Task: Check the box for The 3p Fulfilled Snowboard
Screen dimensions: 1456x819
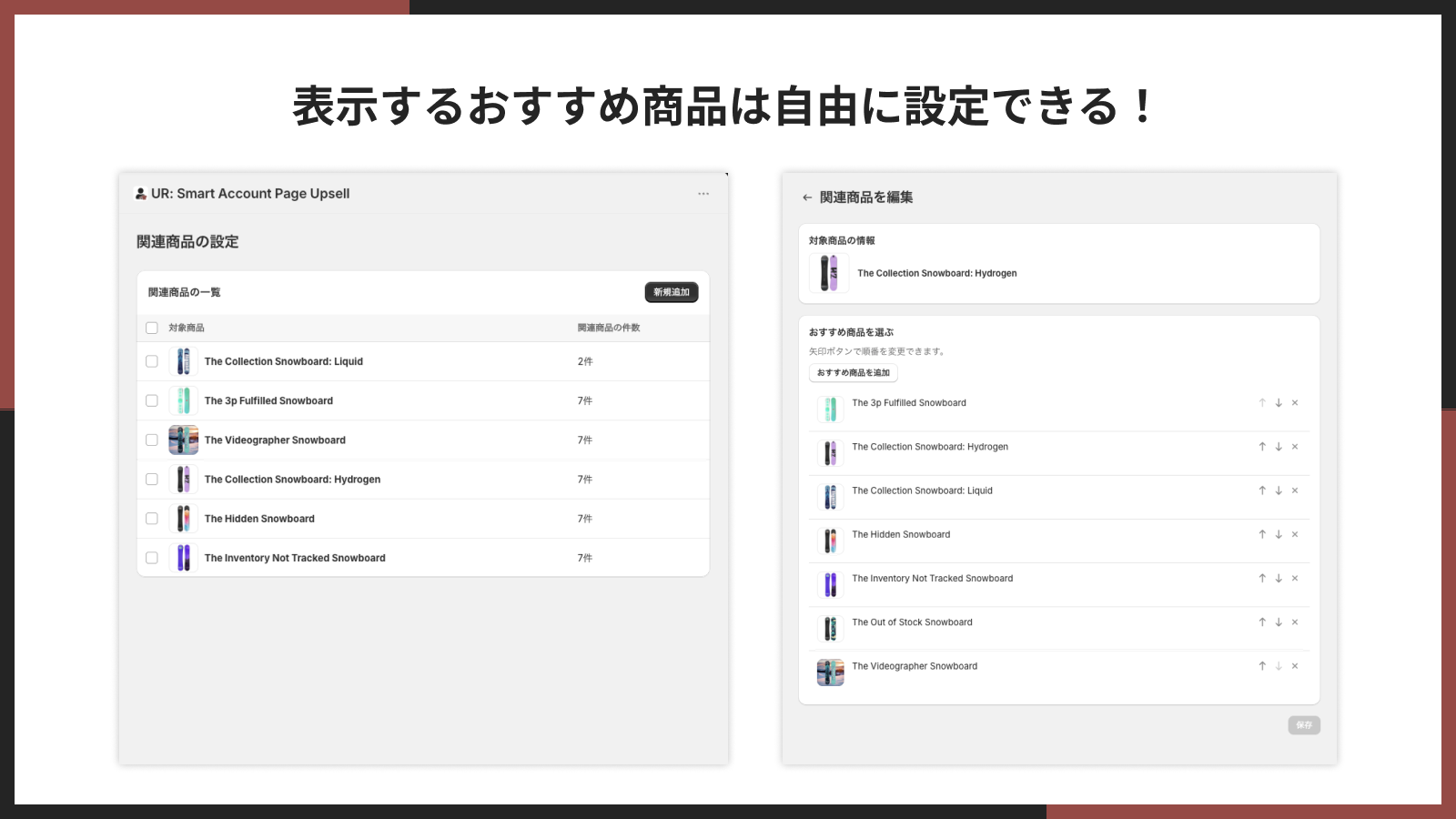Action: click(x=152, y=400)
